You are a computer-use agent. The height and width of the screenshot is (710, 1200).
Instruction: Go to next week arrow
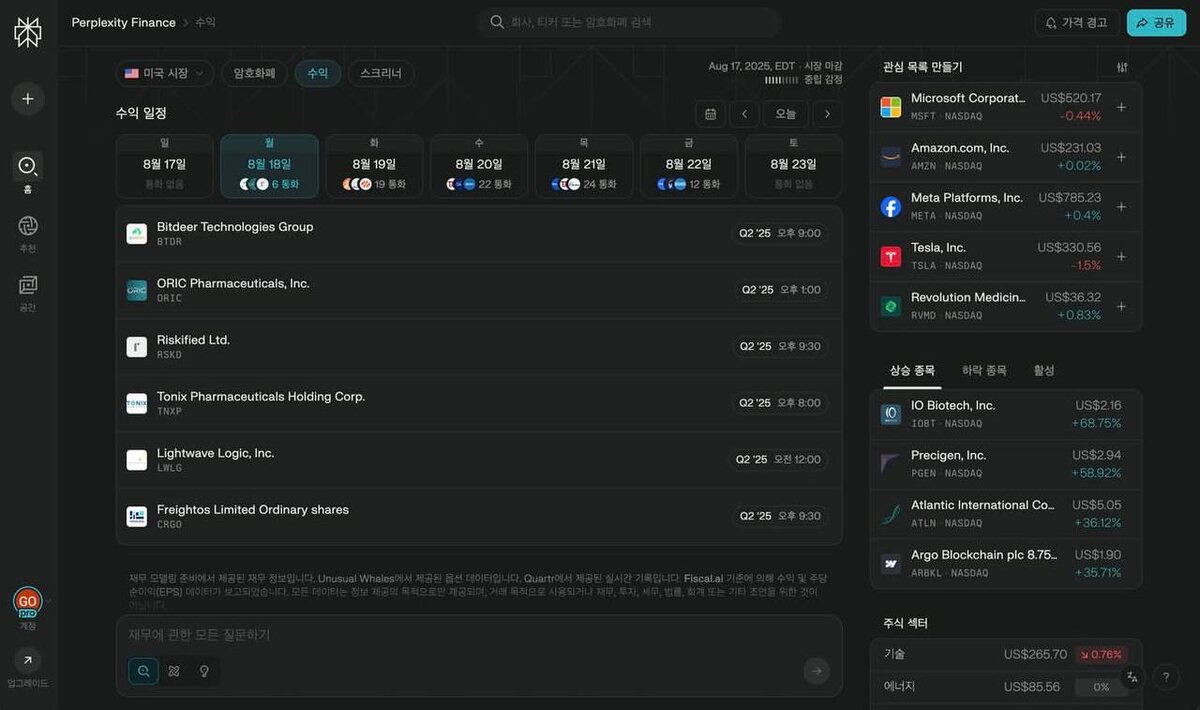coord(827,114)
